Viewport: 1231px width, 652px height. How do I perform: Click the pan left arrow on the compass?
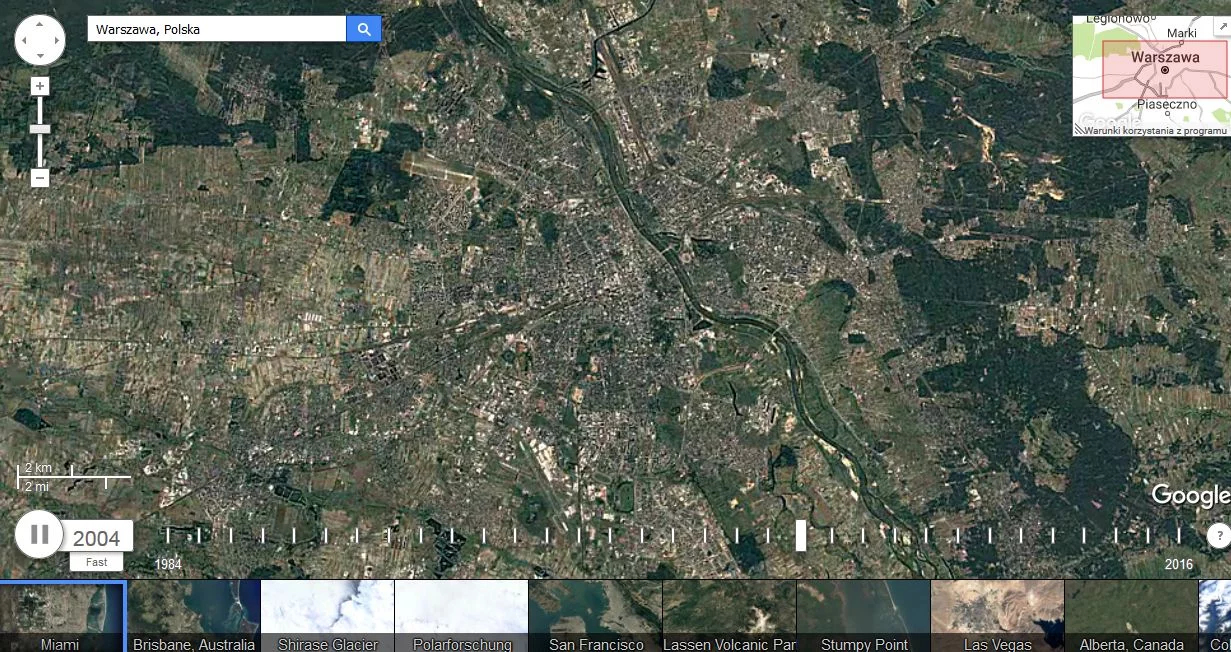pos(22,40)
